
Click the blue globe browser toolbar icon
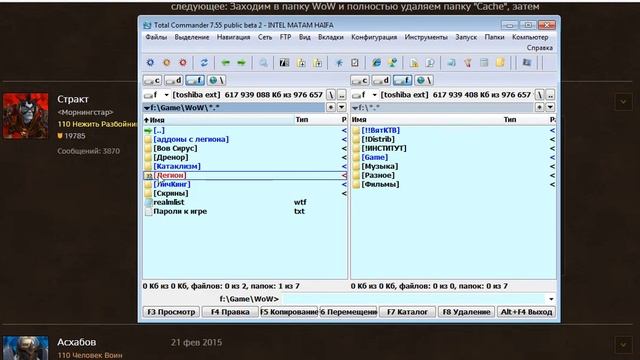[376, 62]
